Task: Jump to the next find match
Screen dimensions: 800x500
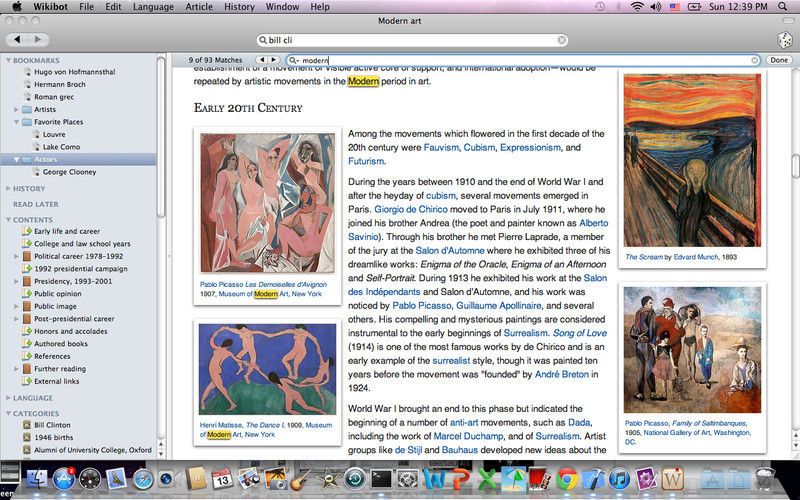Action: click(x=274, y=60)
